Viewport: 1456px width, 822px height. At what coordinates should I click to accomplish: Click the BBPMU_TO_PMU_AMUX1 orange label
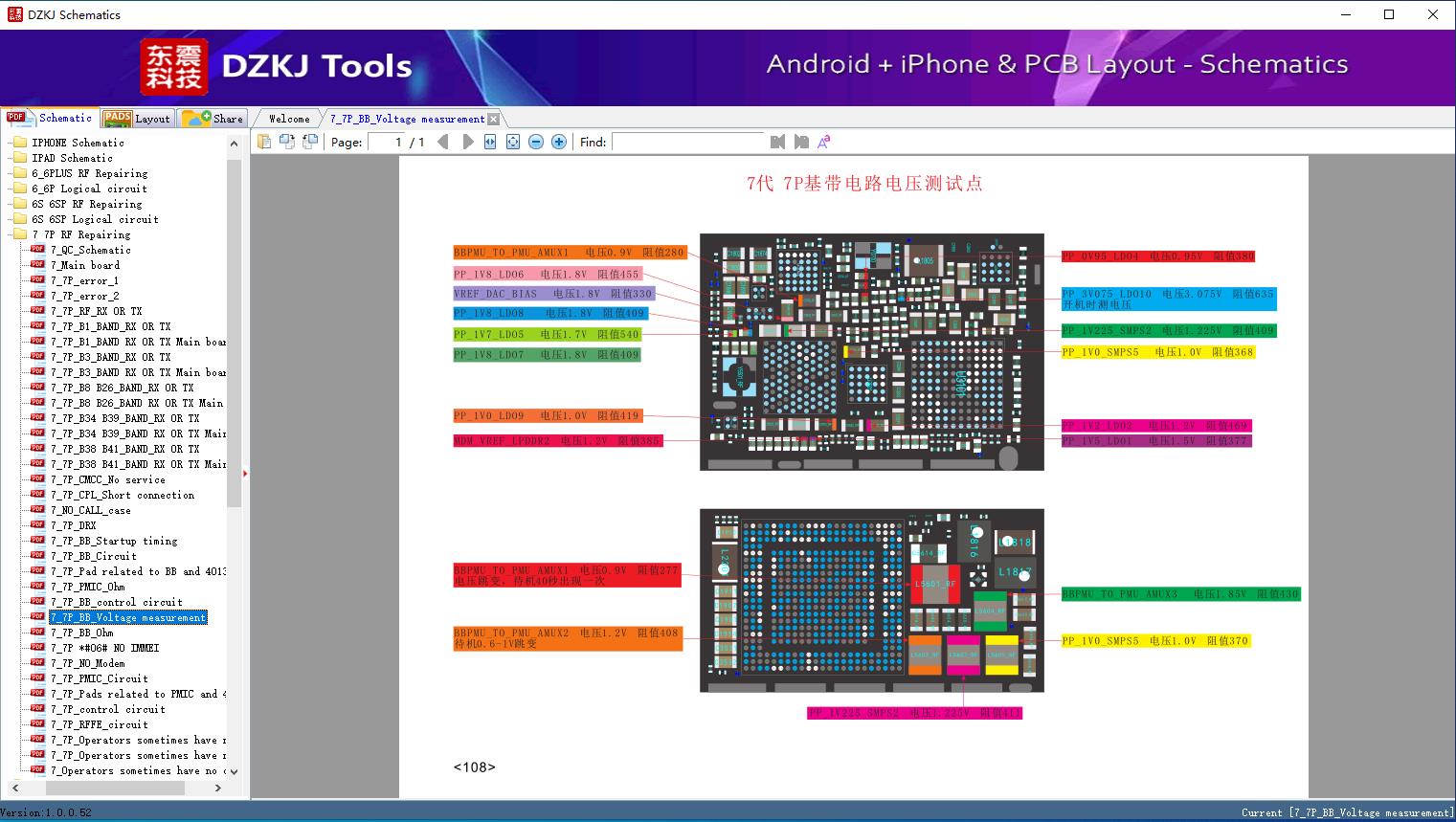point(570,253)
